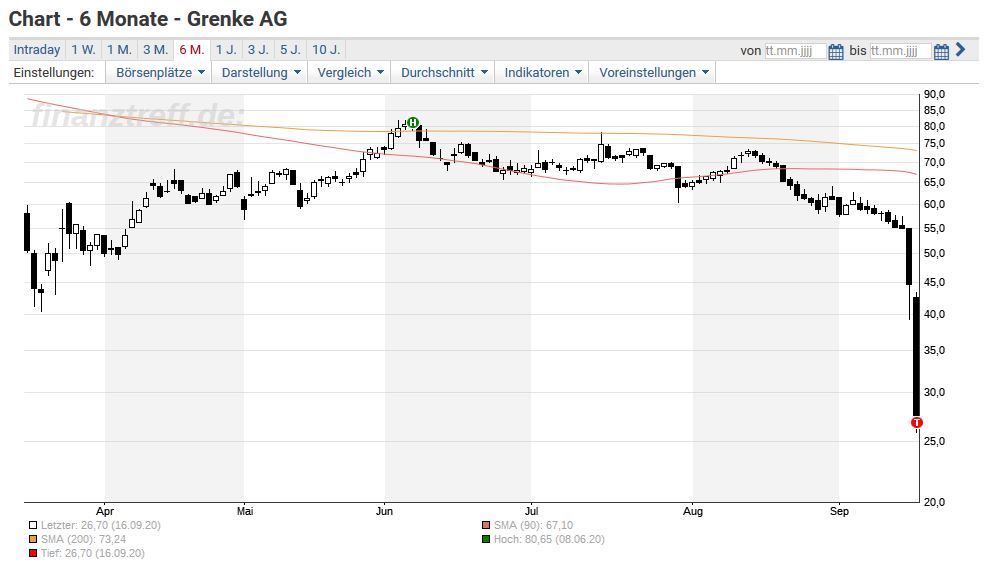Select the 1 W. timeframe tab
Viewport: 988px width, 570px height.
coord(83,50)
